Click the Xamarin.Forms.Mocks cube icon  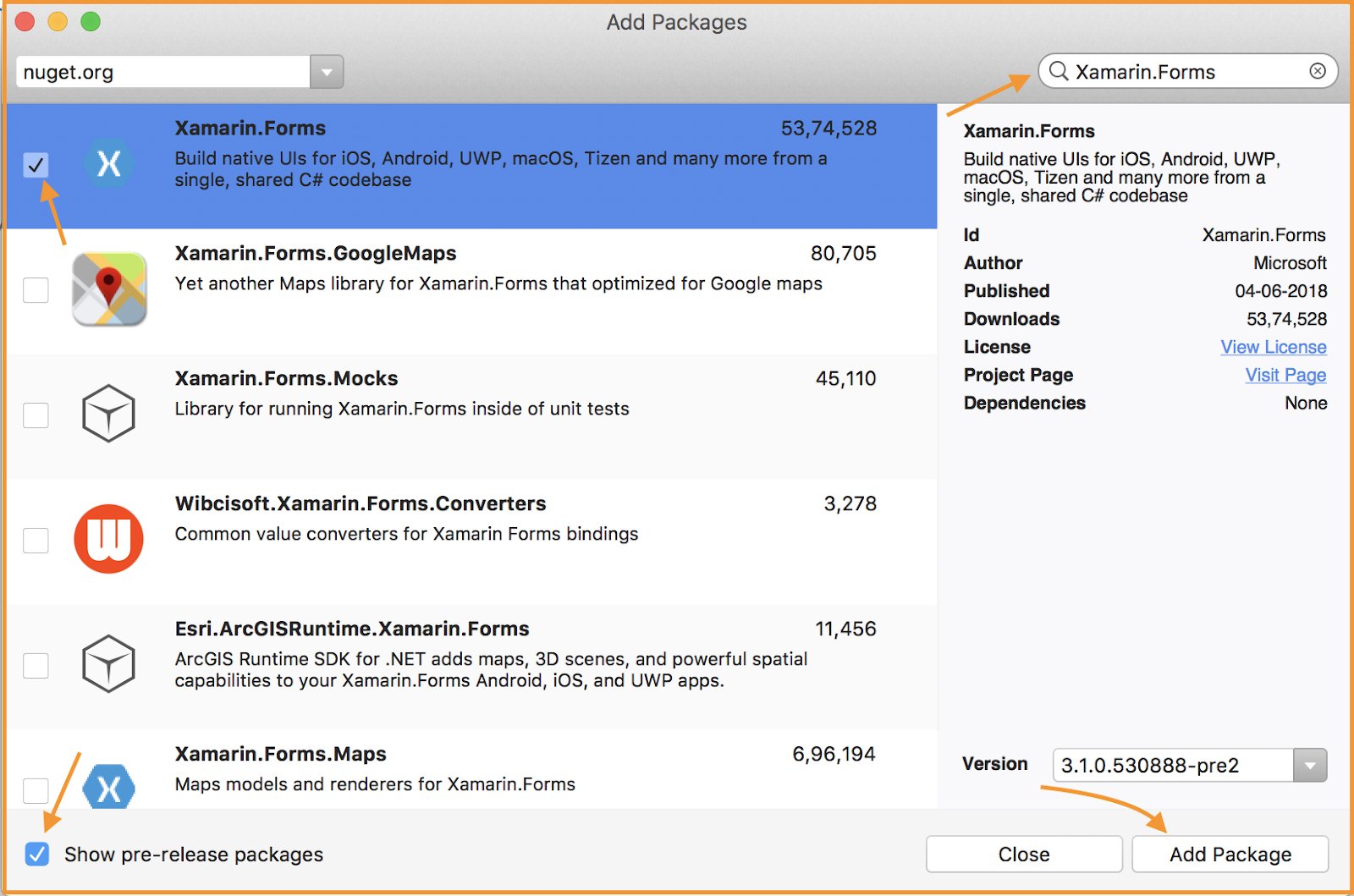(x=108, y=414)
